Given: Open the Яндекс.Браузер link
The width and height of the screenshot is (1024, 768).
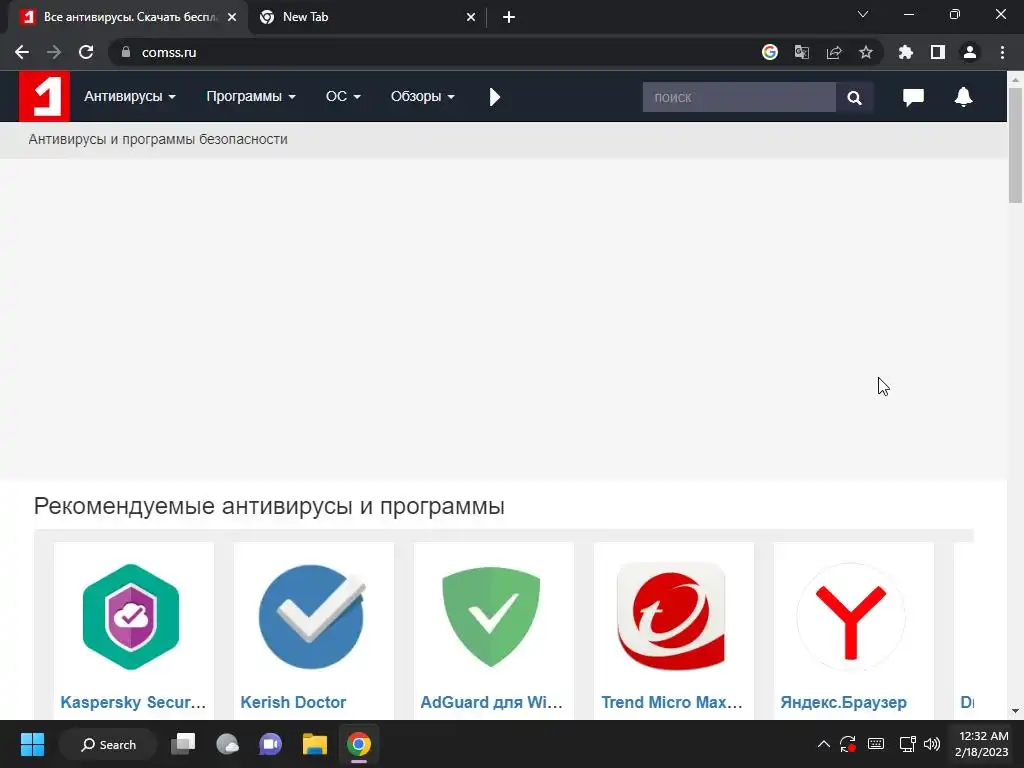Looking at the screenshot, I should pos(844,702).
